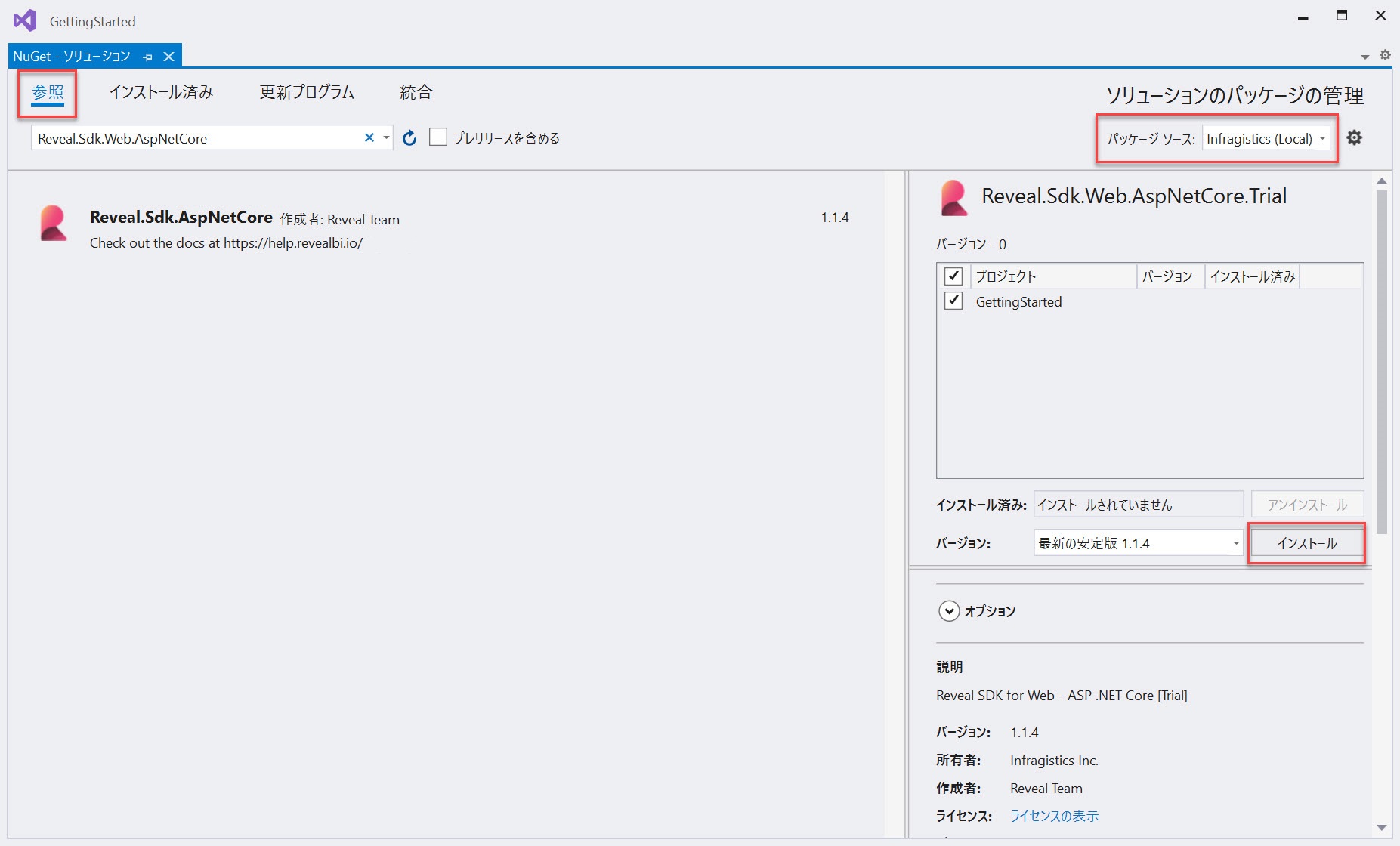Switch to the updates tab
1400x846 pixels.
point(307,92)
